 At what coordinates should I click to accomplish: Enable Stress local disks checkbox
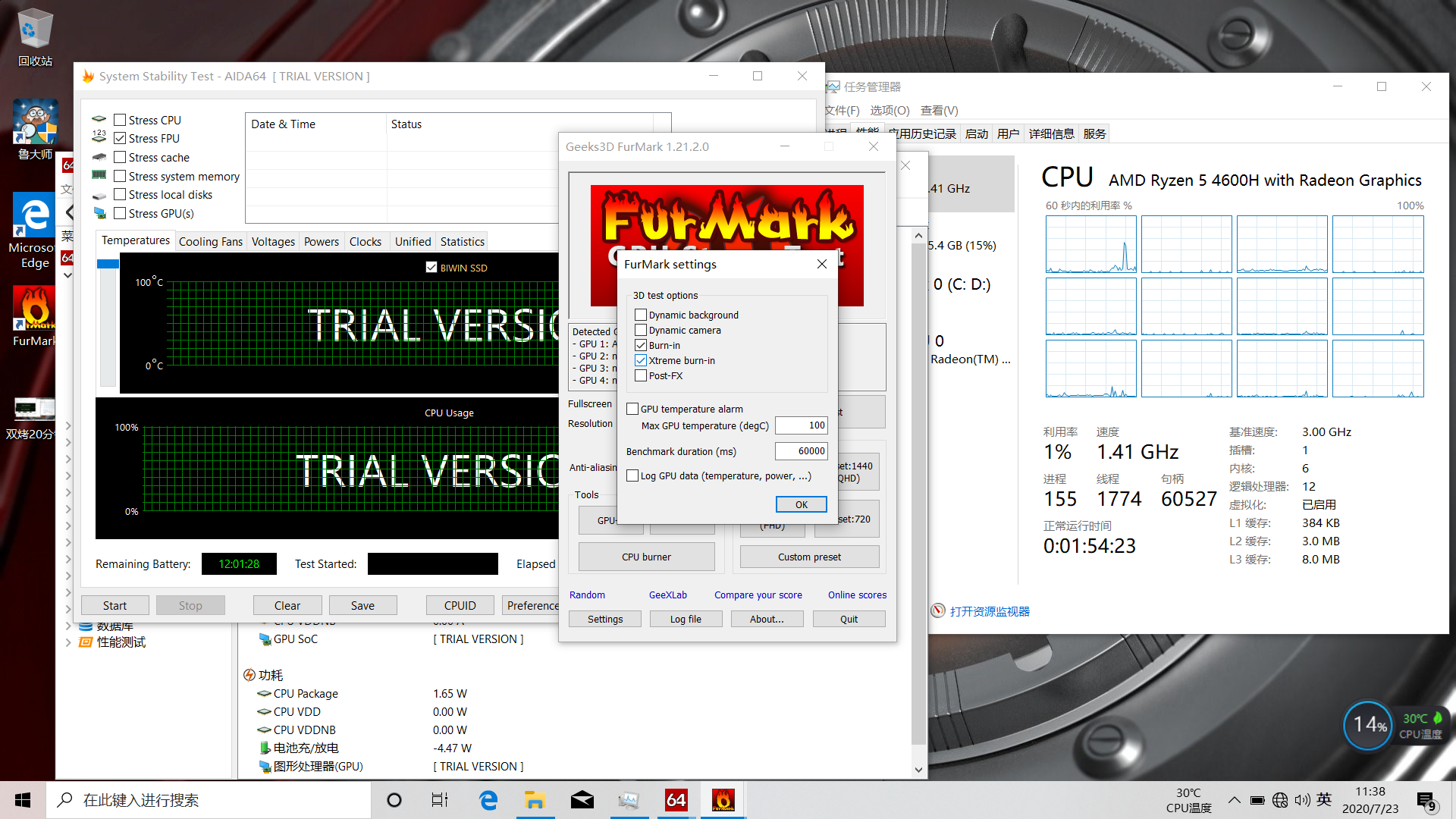120,194
